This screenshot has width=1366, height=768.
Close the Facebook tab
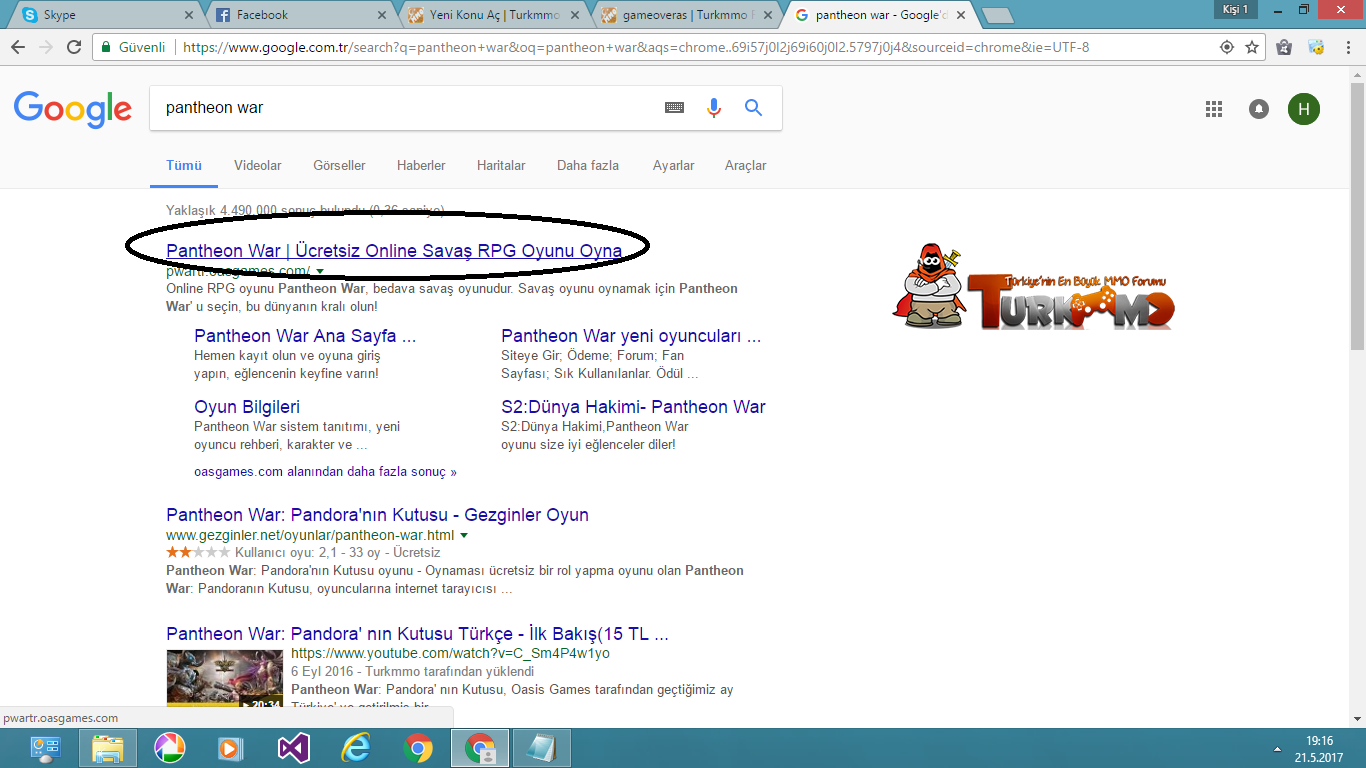click(382, 15)
